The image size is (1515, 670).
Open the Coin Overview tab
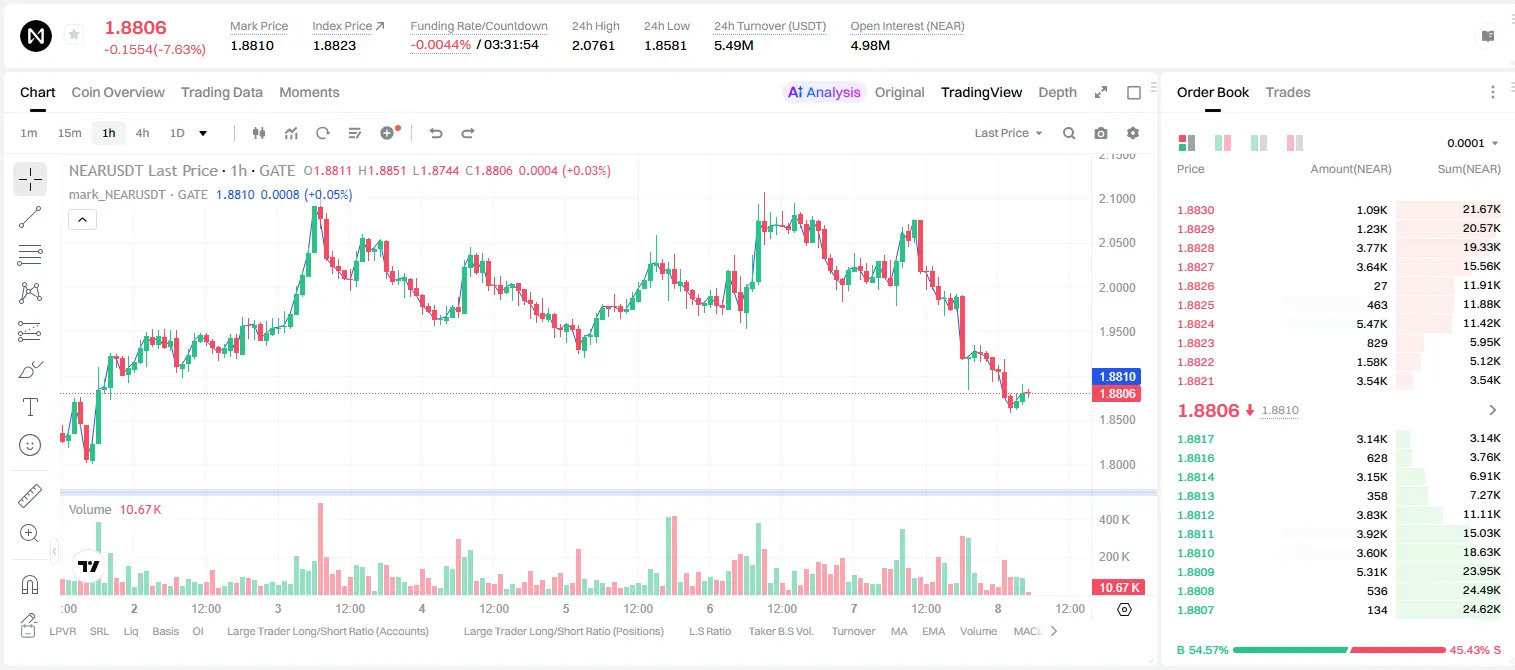tap(118, 92)
